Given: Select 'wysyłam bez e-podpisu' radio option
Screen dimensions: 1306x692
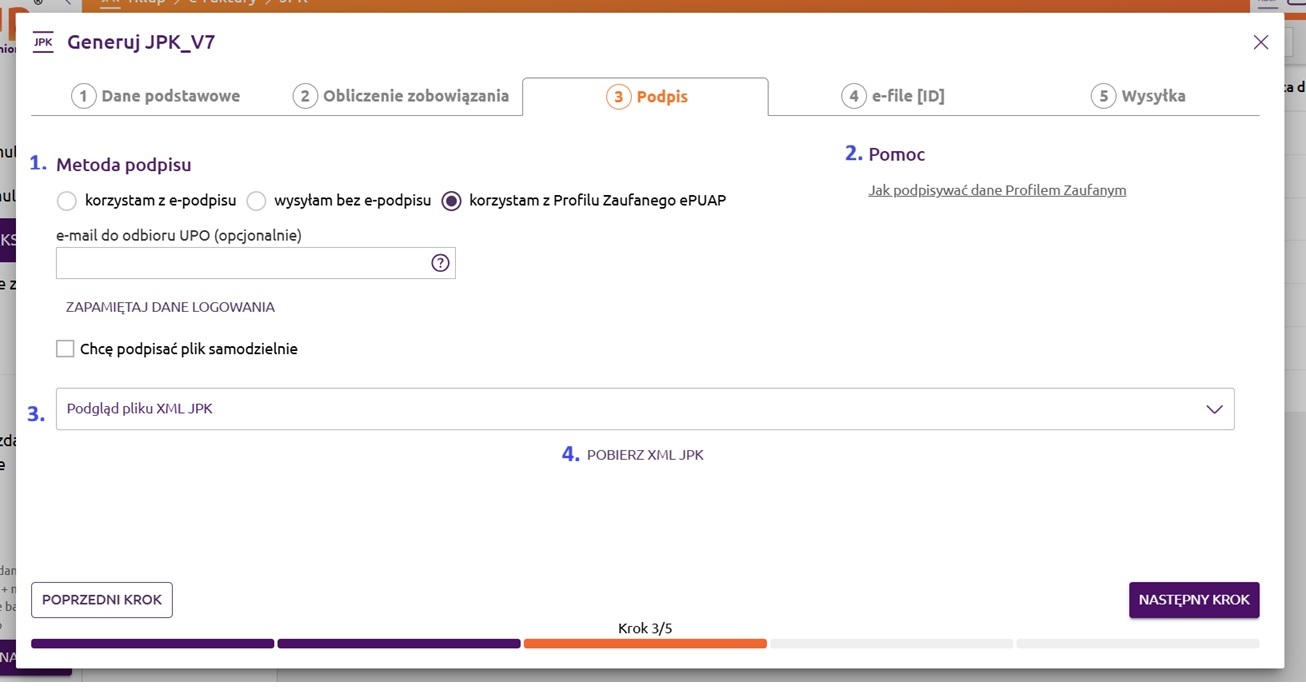Looking at the screenshot, I should [256, 201].
